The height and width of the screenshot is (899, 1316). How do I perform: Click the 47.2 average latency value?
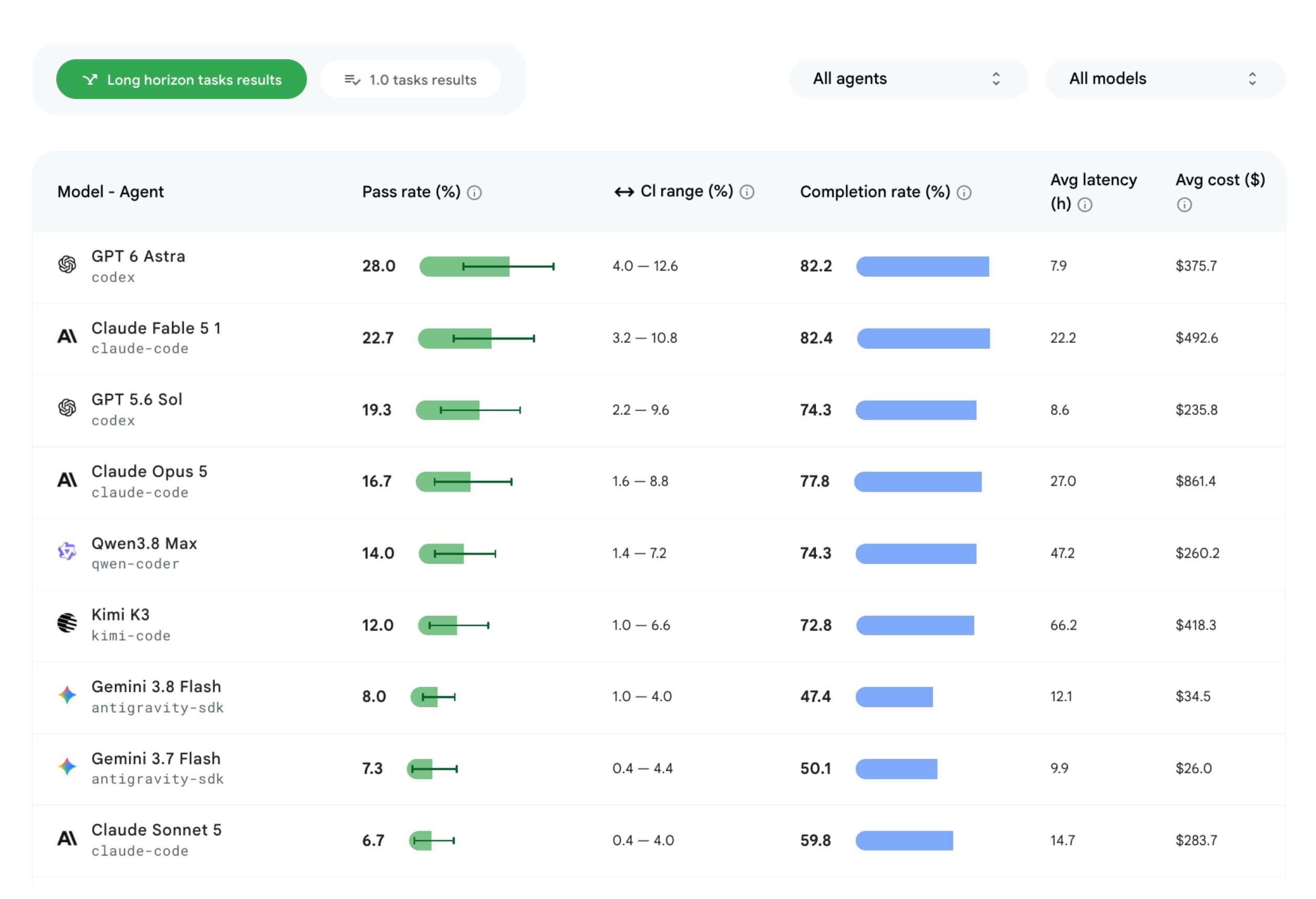(x=1062, y=553)
